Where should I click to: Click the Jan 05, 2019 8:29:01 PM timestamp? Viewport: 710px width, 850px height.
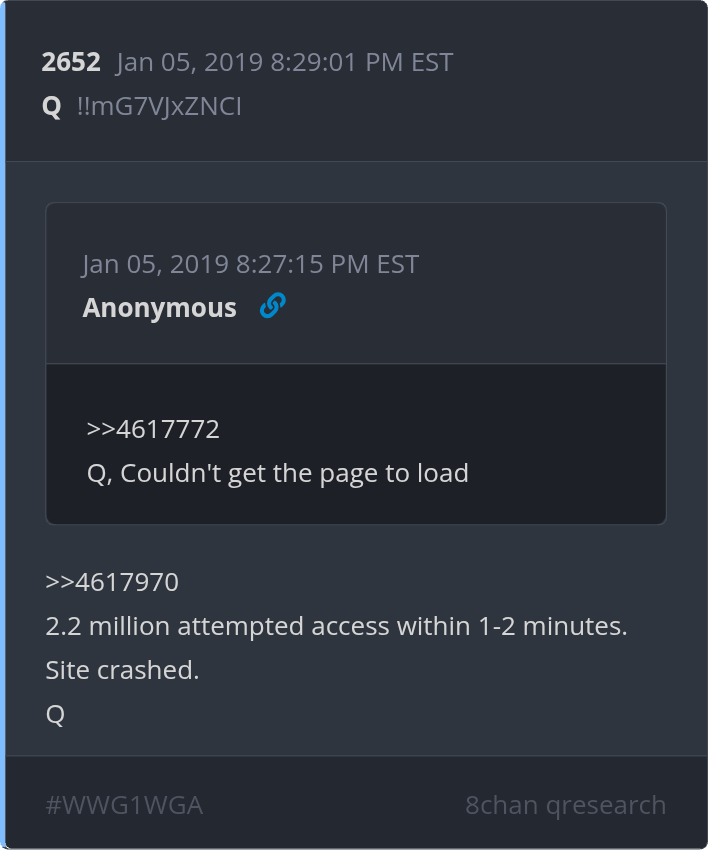[x=284, y=63]
